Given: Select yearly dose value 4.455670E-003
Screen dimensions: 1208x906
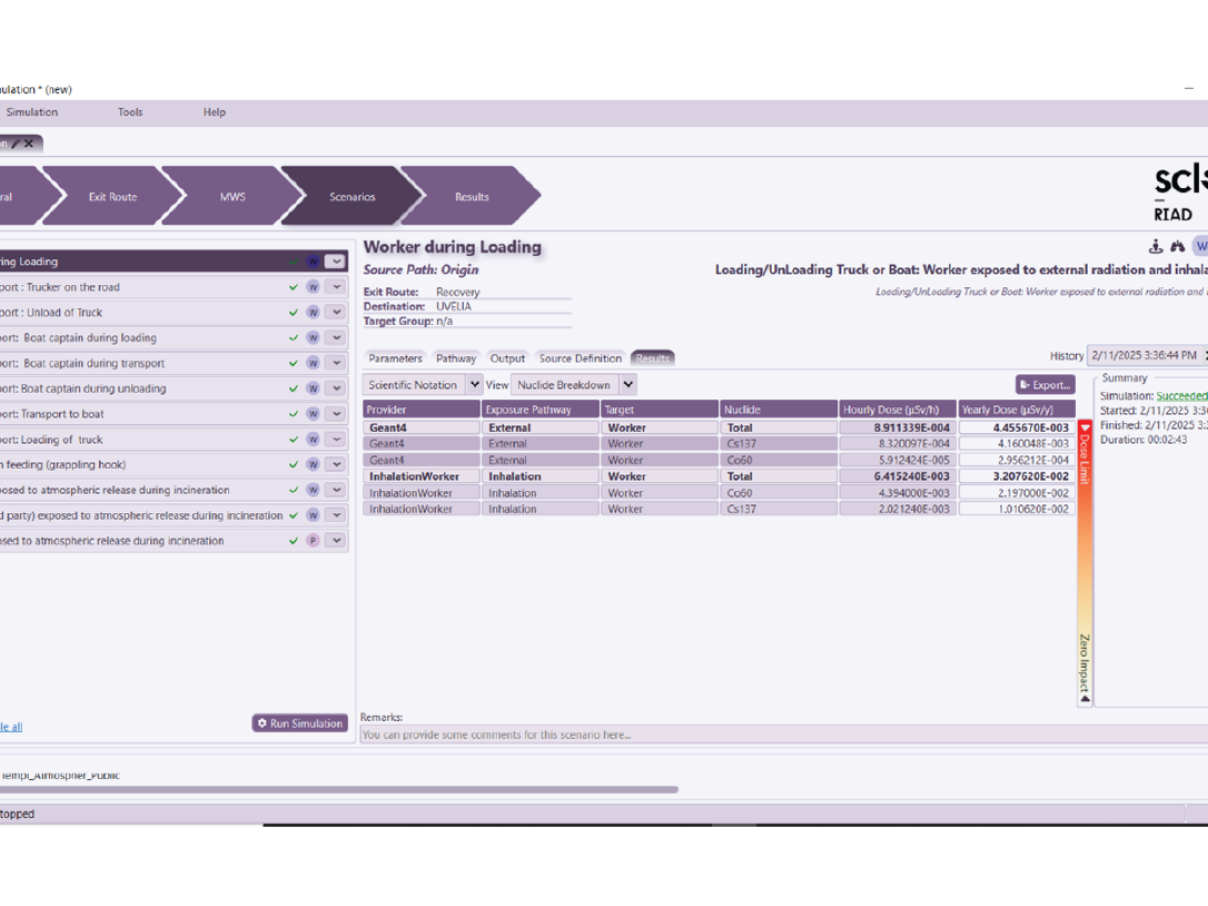Looking at the screenshot, I should pyautogui.click(x=1017, y=428).
